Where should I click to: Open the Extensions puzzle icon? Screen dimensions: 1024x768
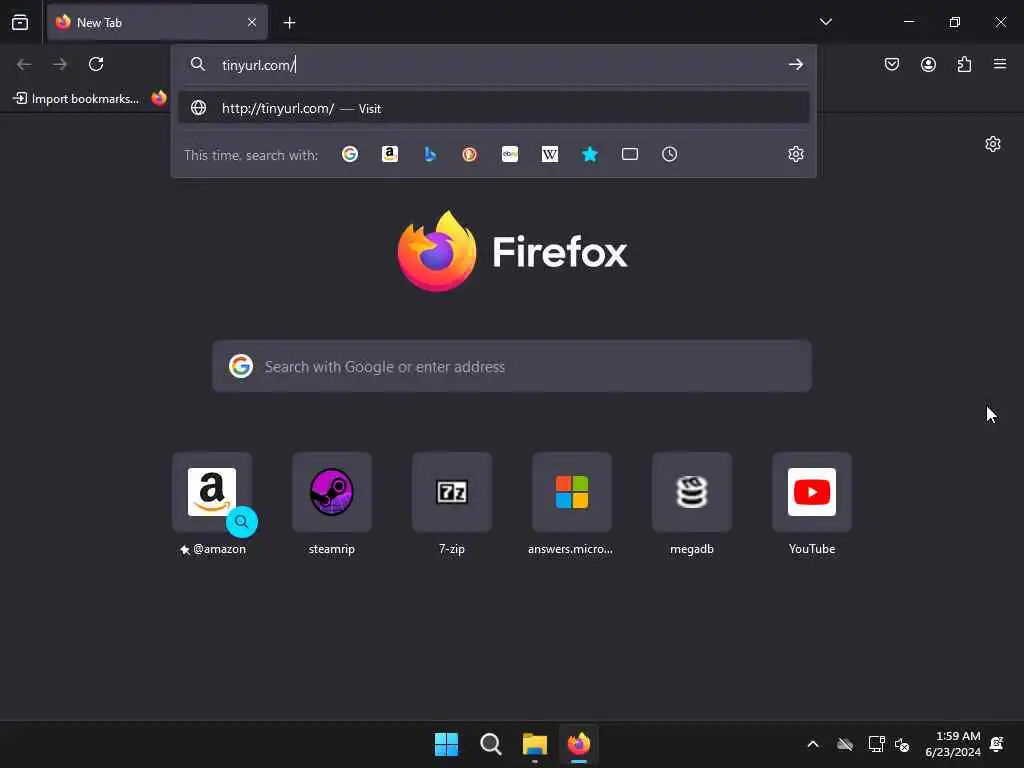click(x=964, y=64)
